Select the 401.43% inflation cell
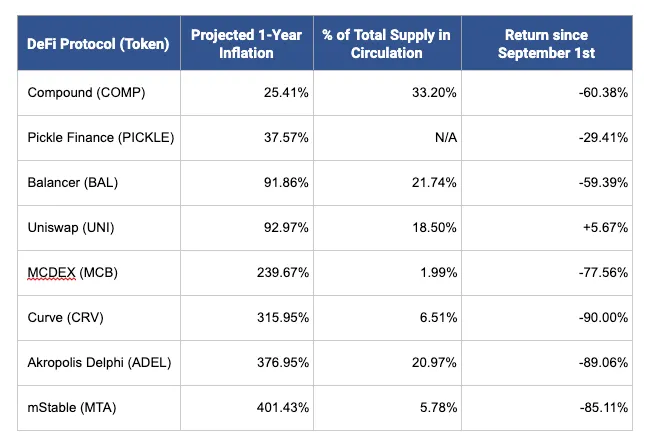Screen dimensions: 647x440 click(x=277, y=406)
